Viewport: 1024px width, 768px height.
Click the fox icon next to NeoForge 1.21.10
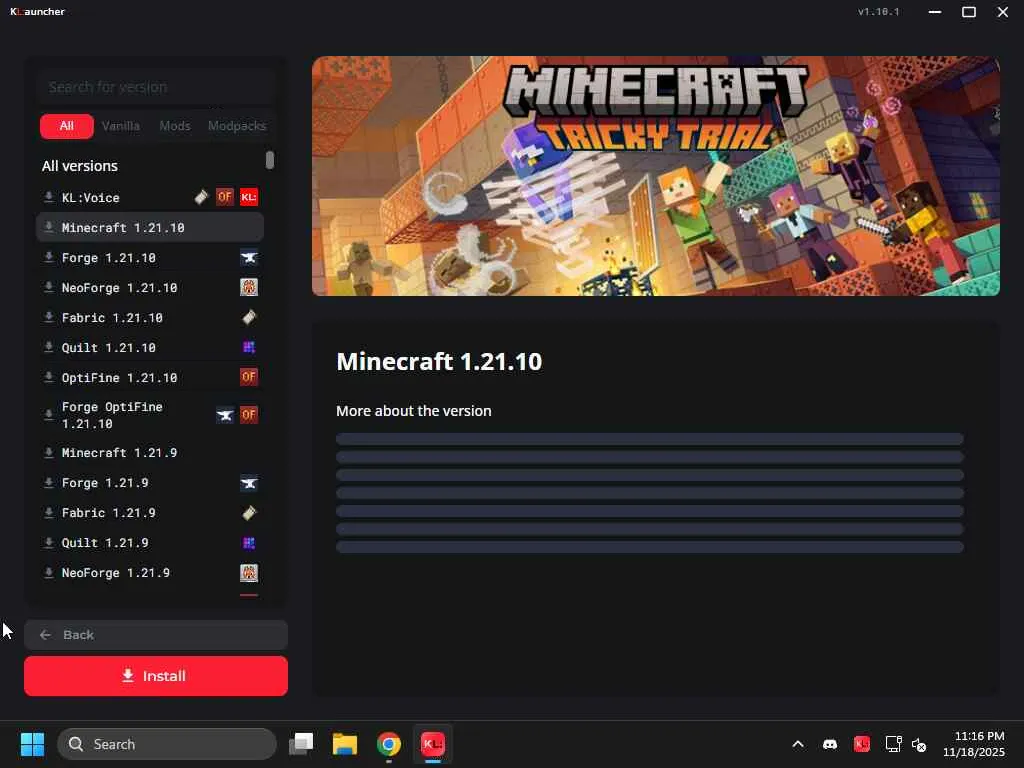249,287
